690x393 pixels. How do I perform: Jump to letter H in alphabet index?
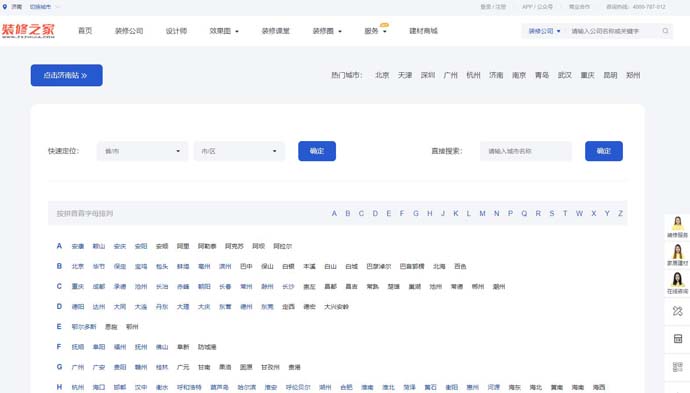pos(429,213)
